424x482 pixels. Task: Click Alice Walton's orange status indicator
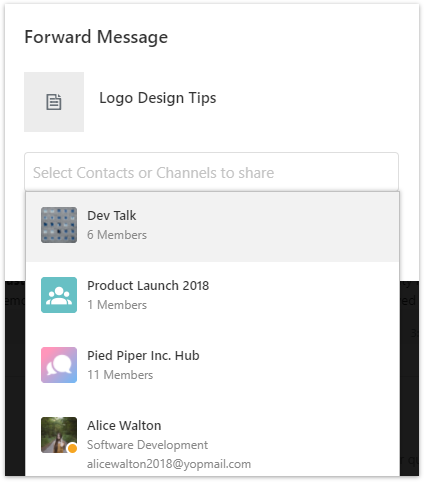click(72, 448)
